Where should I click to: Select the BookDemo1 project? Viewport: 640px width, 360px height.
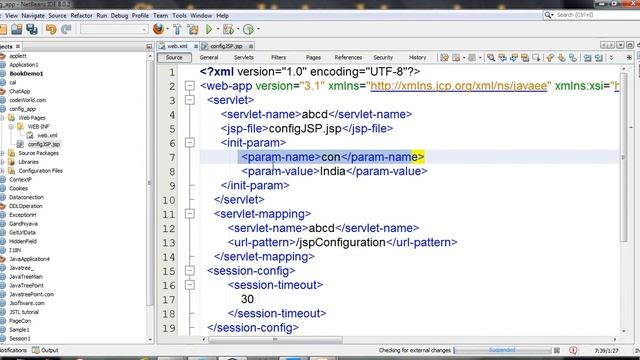26,73
